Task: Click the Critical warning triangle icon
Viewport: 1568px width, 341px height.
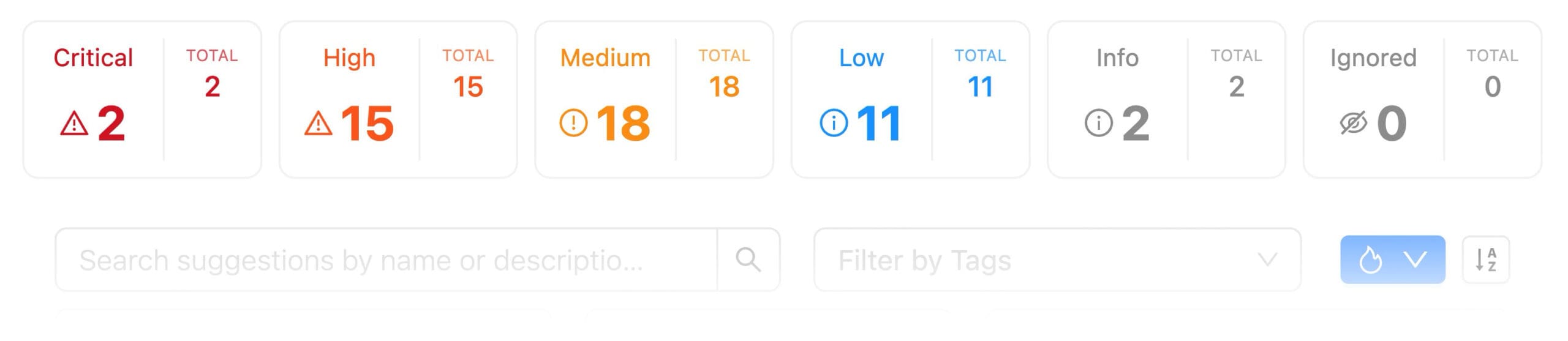Action: (74, 124)
